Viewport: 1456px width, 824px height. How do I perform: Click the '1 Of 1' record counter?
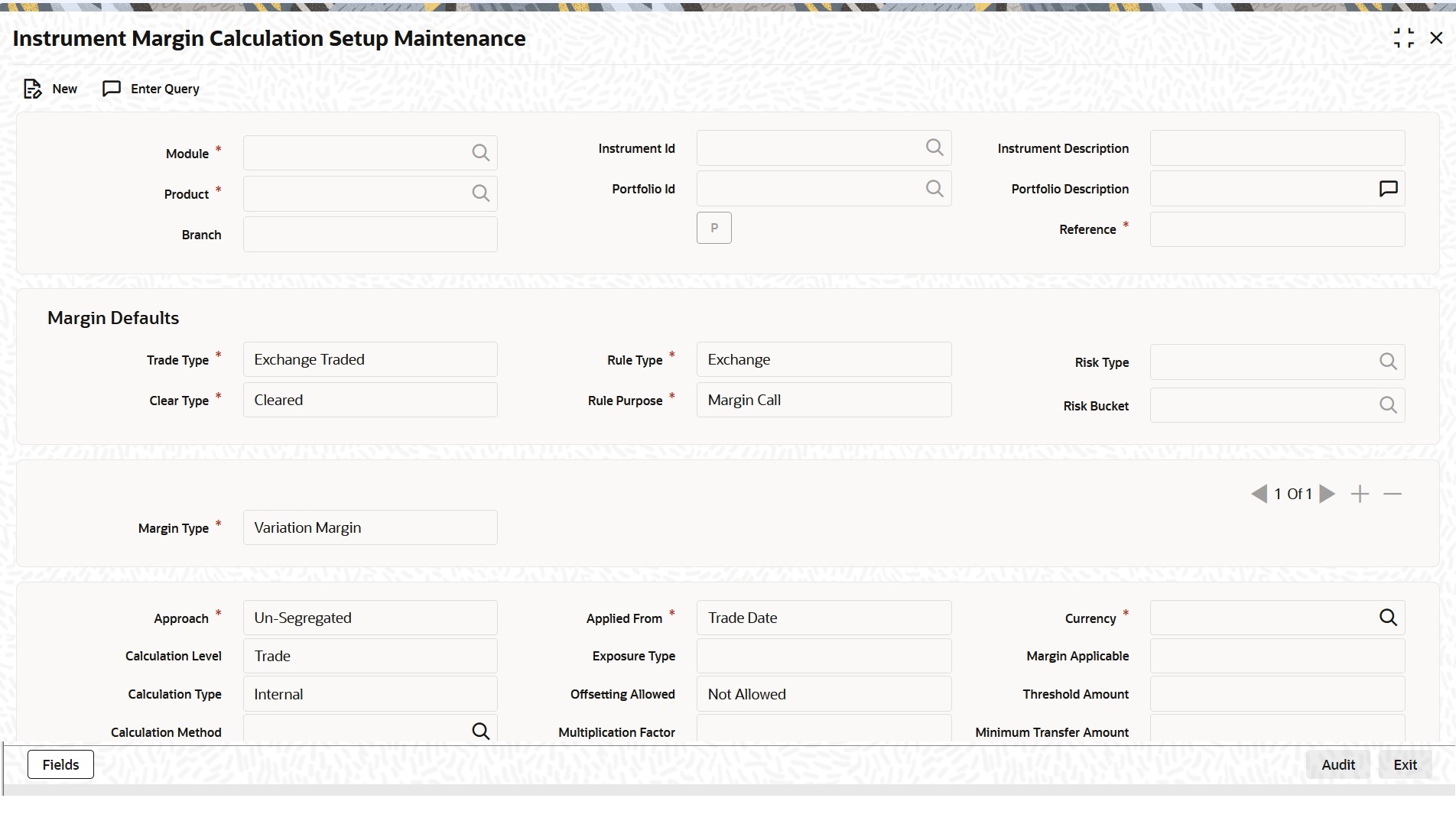1293,494
